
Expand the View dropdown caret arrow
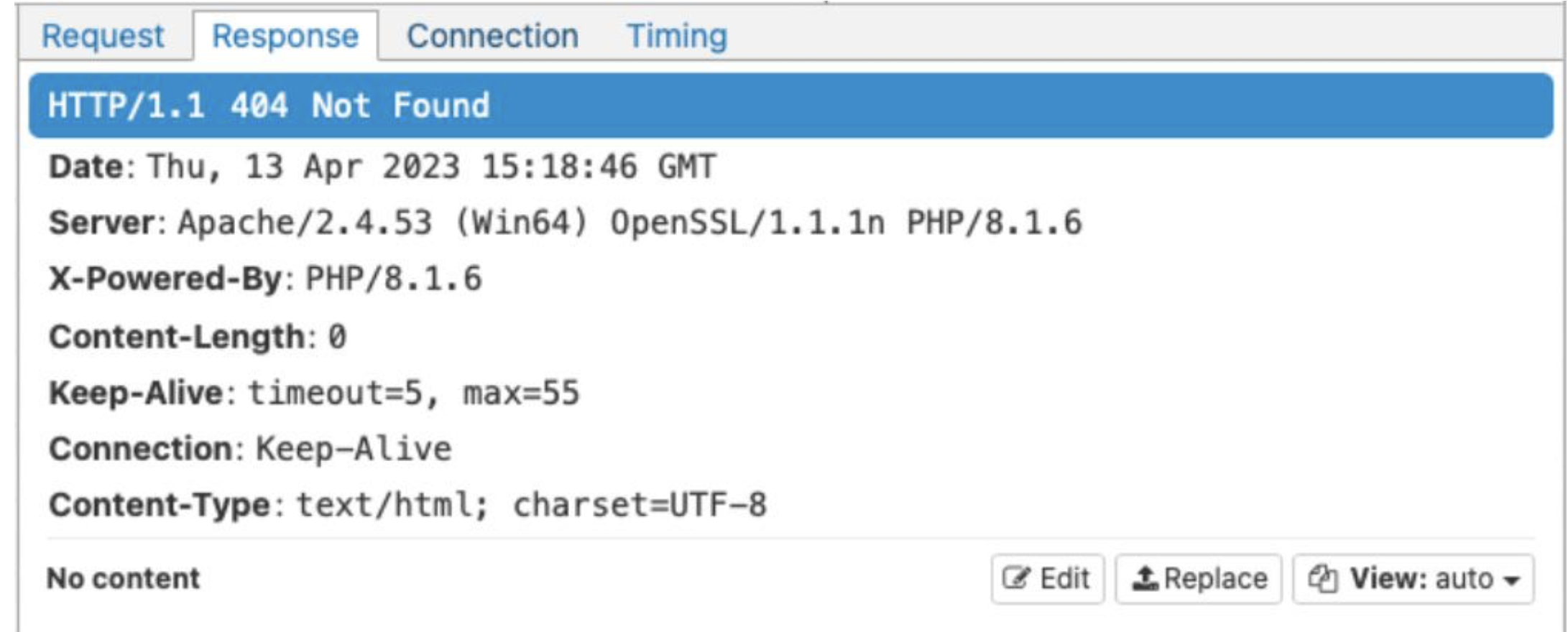[x=1513, y=580]
